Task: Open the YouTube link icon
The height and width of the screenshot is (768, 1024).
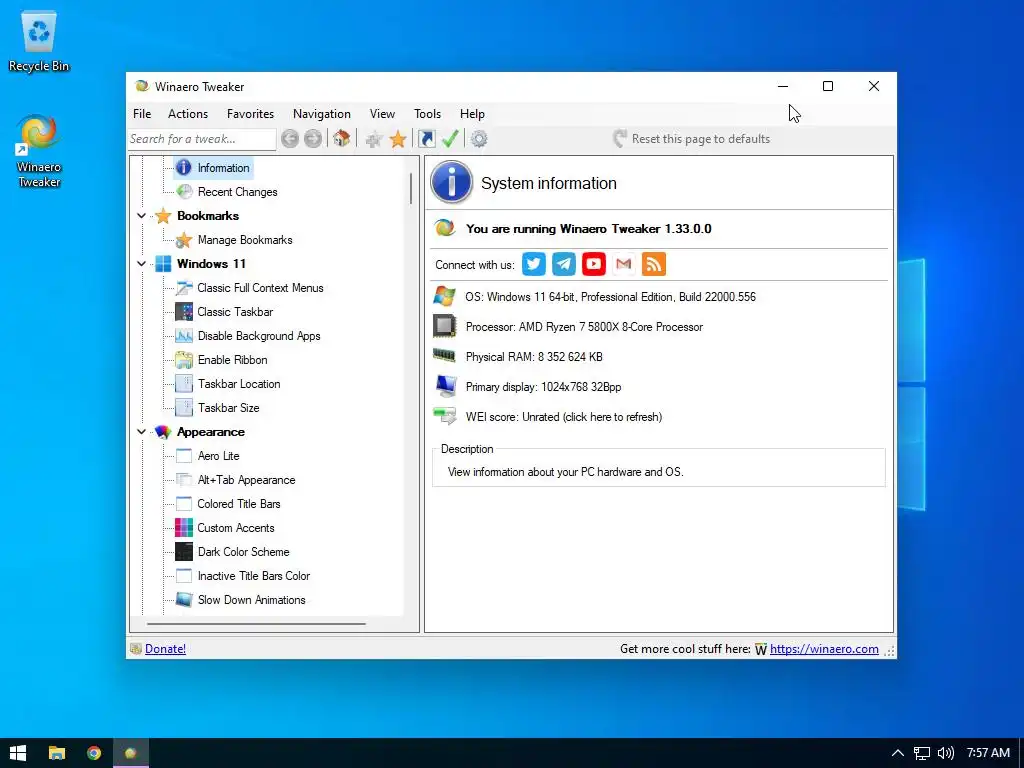Action: [x=594, y=264]
